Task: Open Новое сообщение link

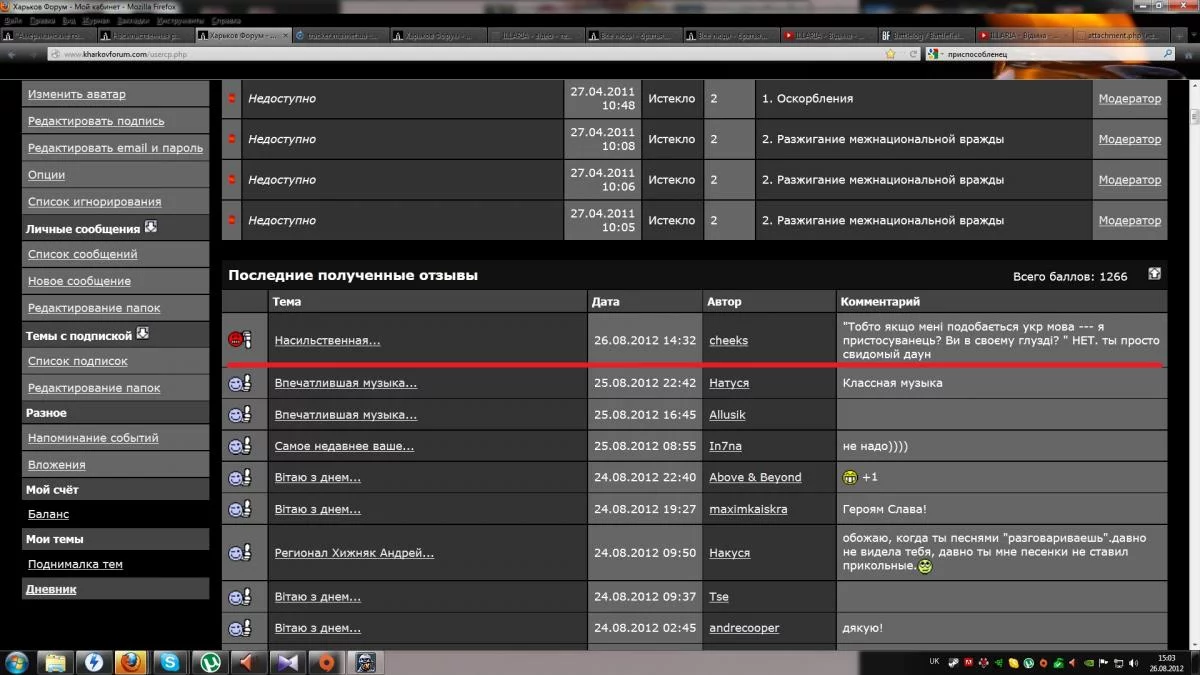Action: (x=79, y=281)
